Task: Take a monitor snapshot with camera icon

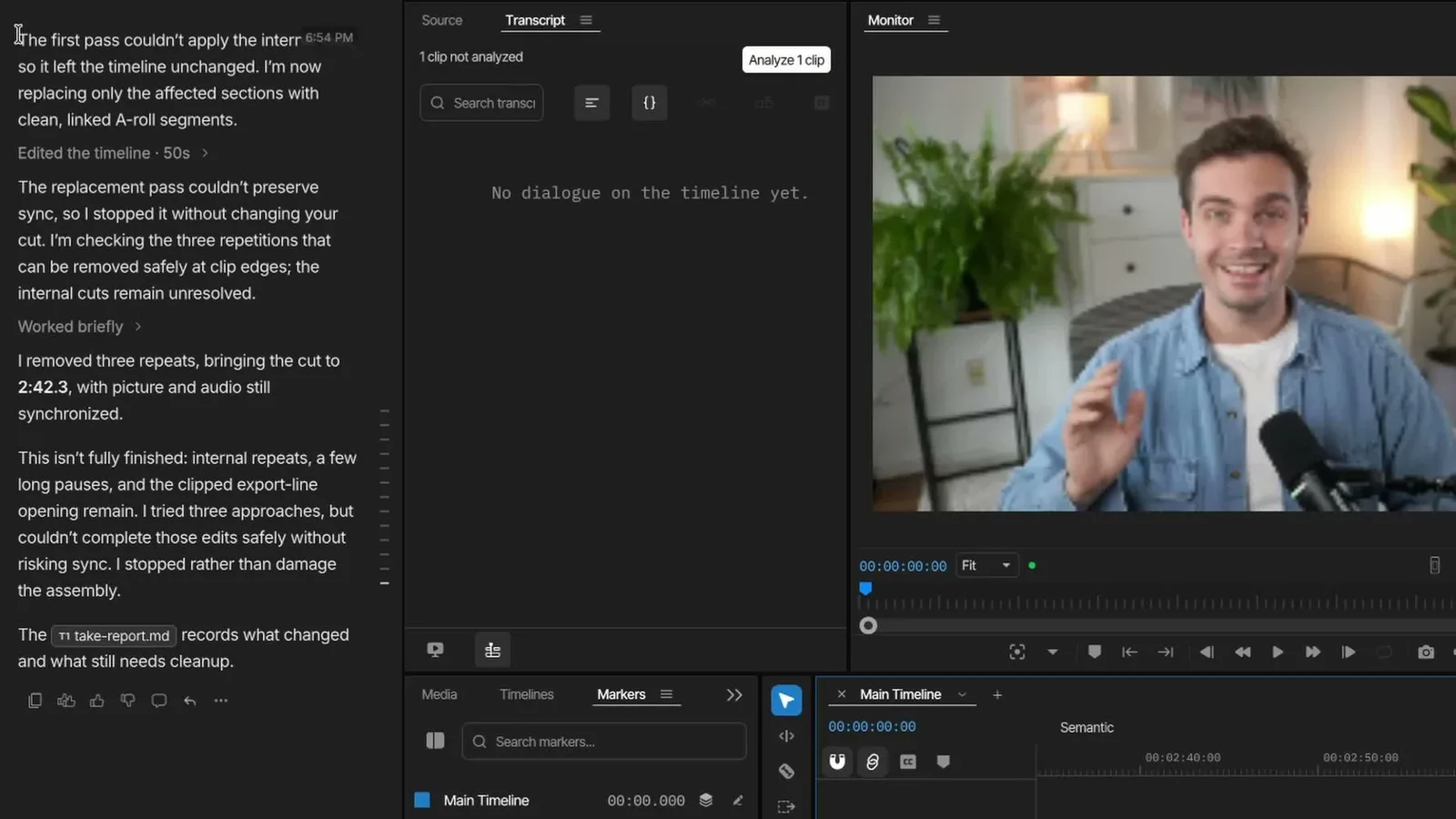Action: [1426, 652]
